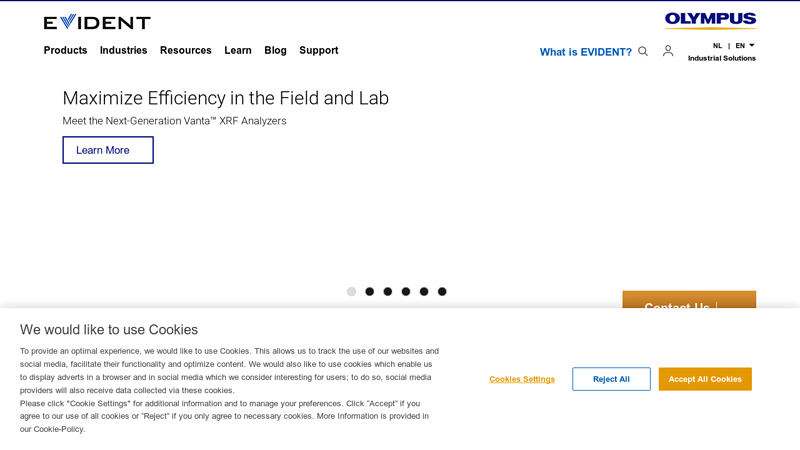Click the EVIDENT logo
The height and width of the screenshot is (450, 800).
[x=97, y=22]
